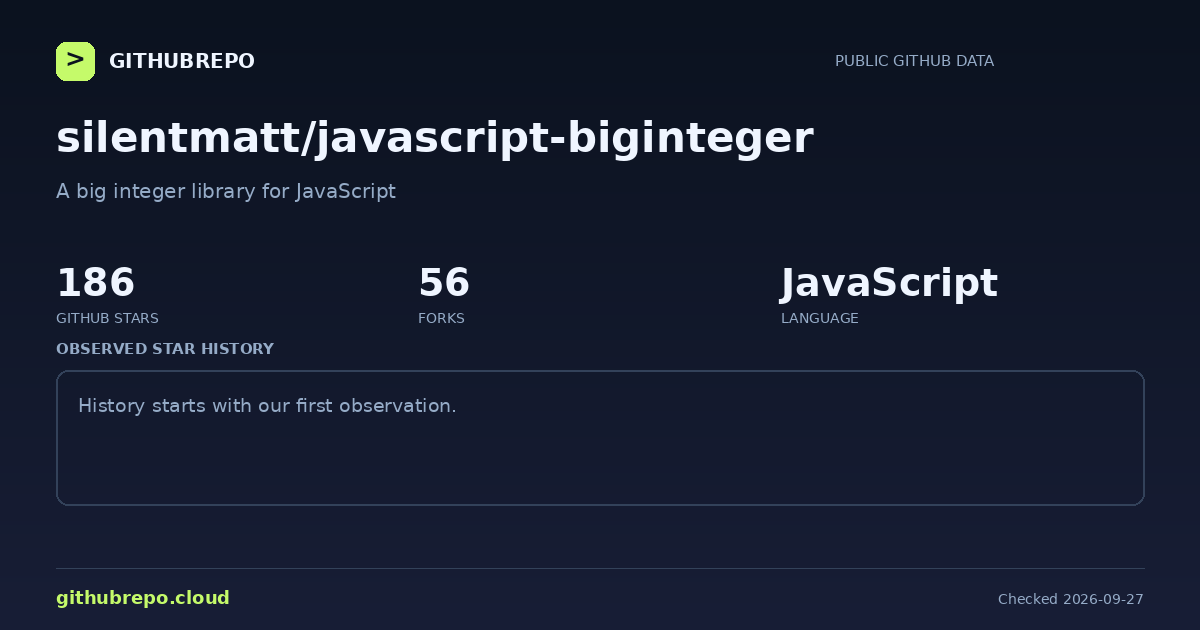Image resolution: width=1200 pixels, height=630 pixels.
Task: Click the word biginteger in the title
Action: pos(689,138)
